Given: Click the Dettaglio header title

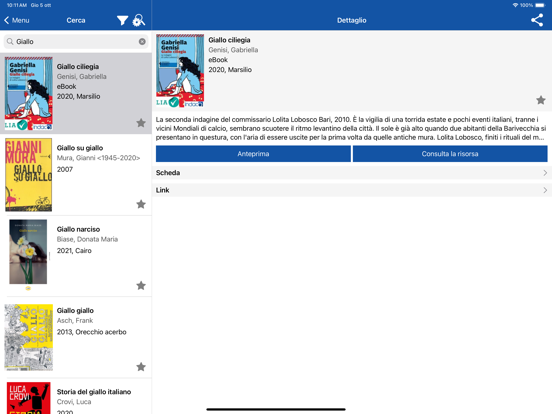Looking at the screenshot, I should [x=352, y=20].
